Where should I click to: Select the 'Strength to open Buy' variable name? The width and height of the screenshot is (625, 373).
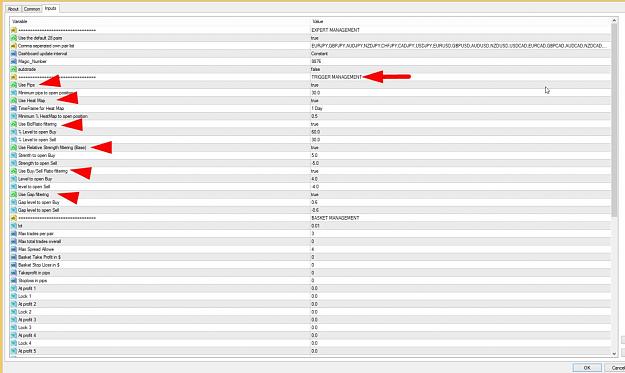click(37, 155)
